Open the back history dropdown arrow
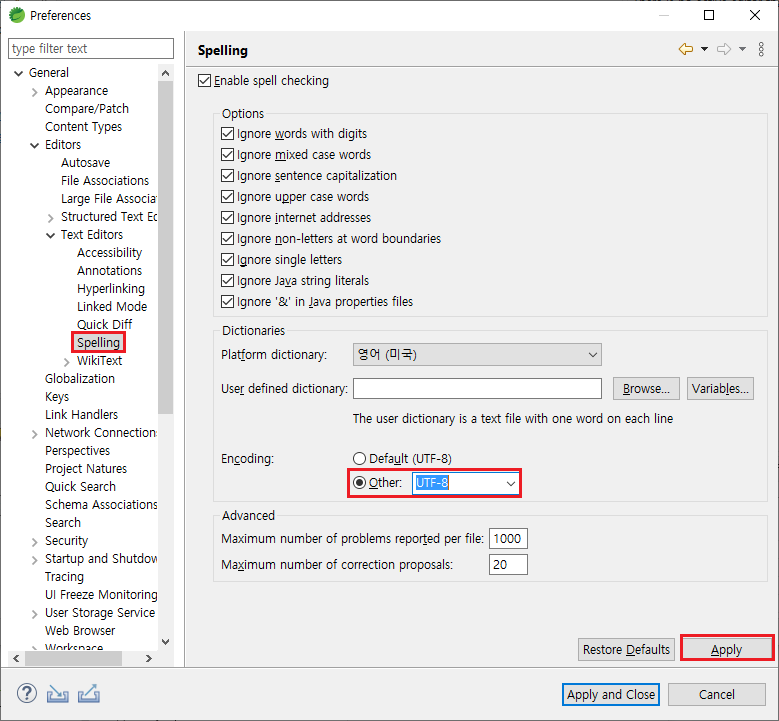This screenshot has width=779, height=721. 704,49
